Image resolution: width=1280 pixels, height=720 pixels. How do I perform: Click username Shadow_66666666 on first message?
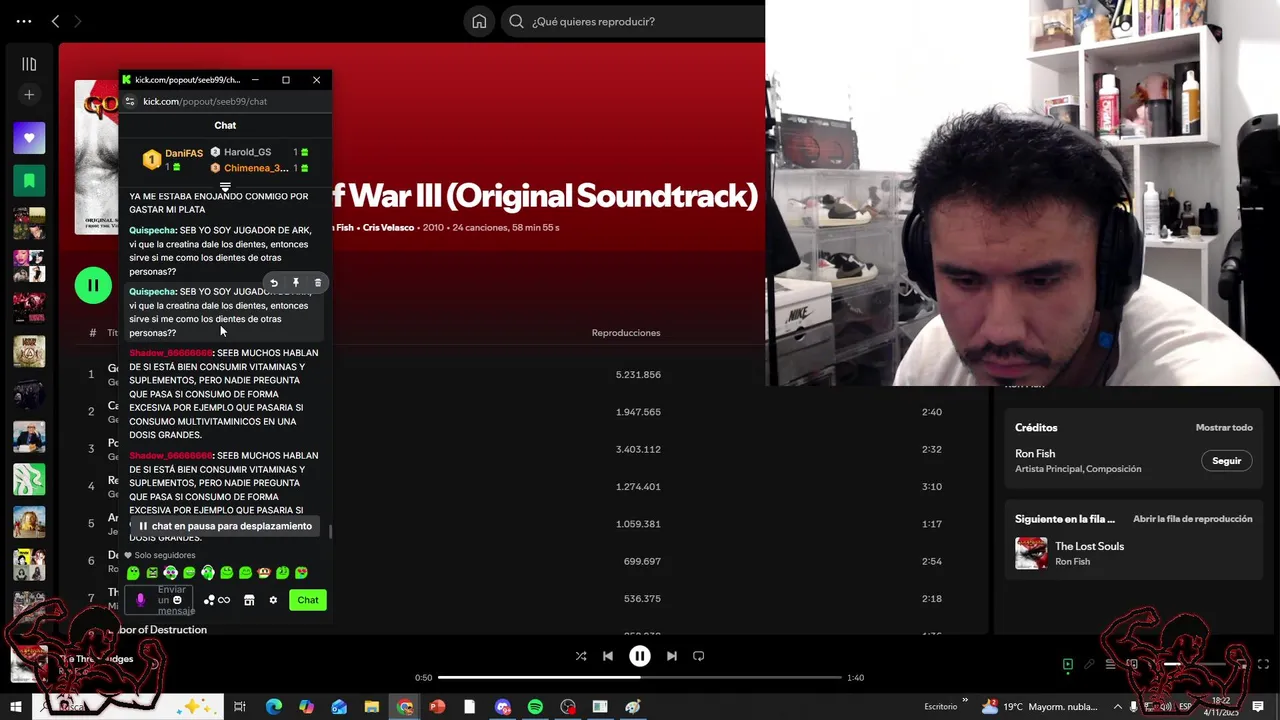tap(171, 353)
